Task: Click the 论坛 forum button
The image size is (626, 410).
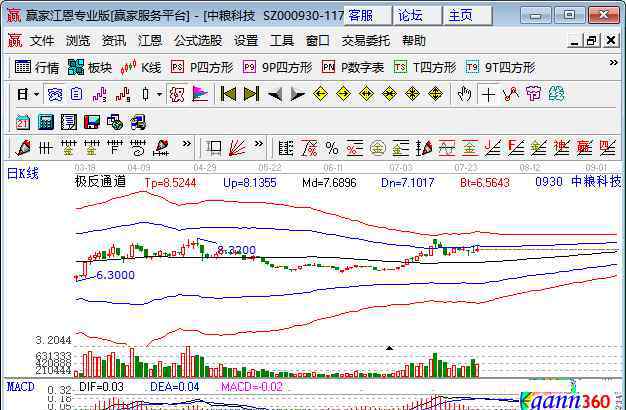Action: click(418, 16)
